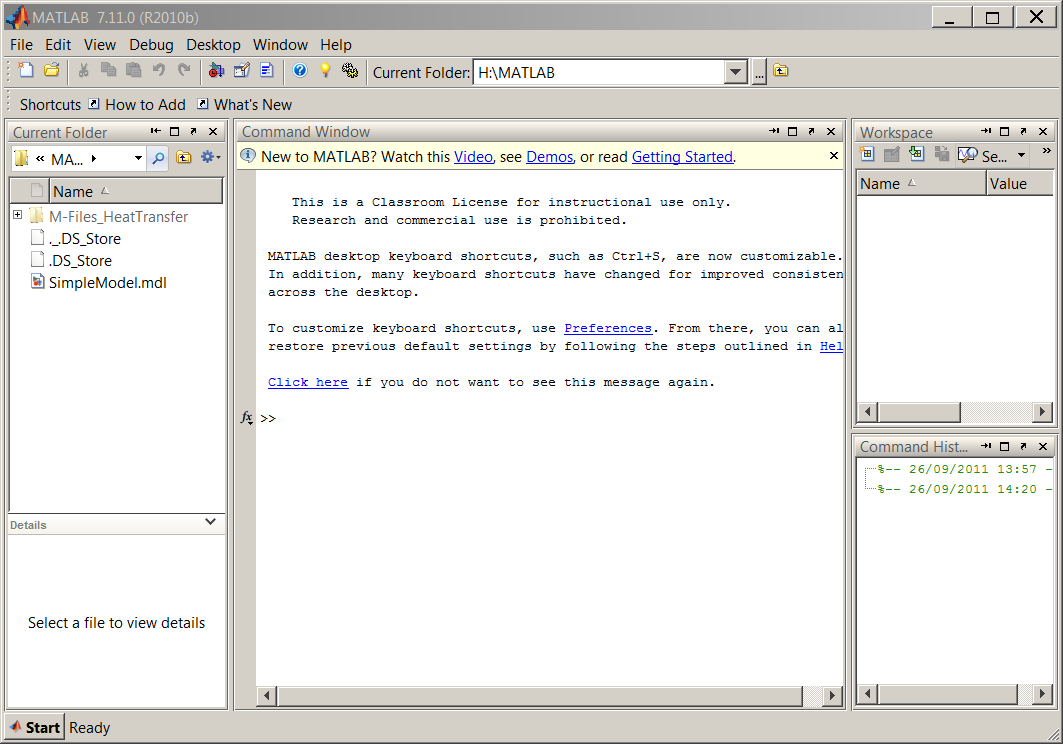The width and height of the screenshot is (1063, 744).
Task: Click the yellow lightbulb toolbar icon
Action: (x=325, y=71)
